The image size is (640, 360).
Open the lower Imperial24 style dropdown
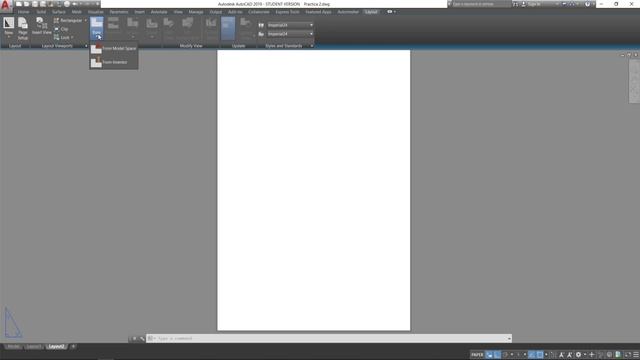290,34
